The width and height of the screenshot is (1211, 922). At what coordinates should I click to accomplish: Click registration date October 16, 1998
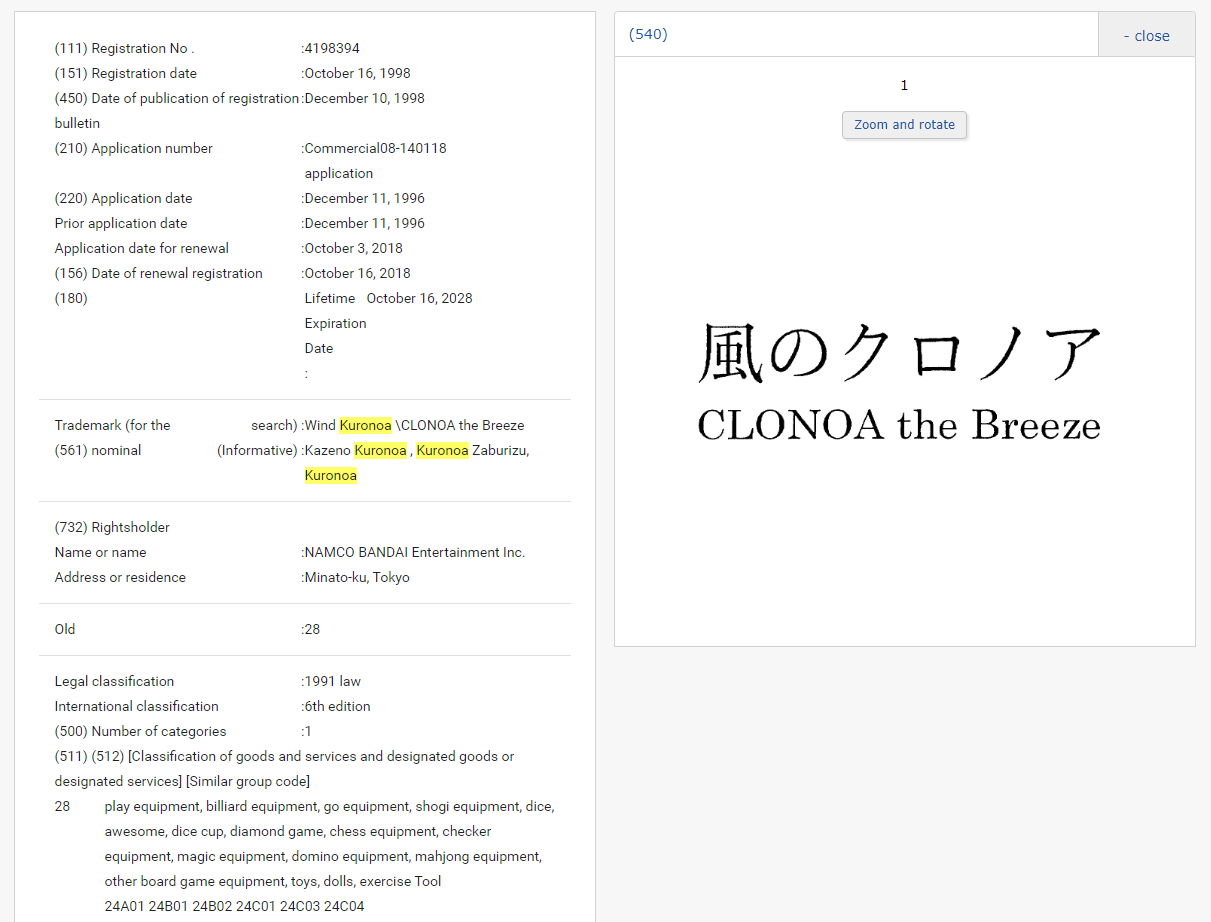[357, 73]
